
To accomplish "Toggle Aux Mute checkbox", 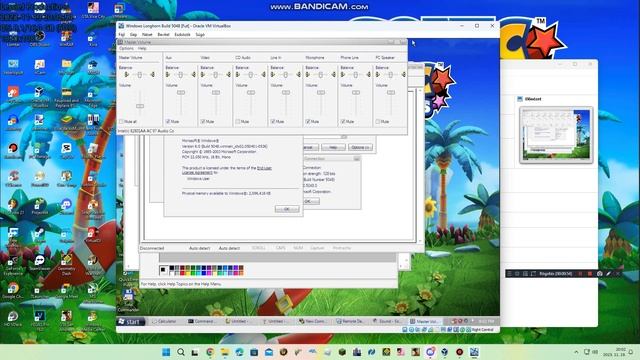I will 168,122.
